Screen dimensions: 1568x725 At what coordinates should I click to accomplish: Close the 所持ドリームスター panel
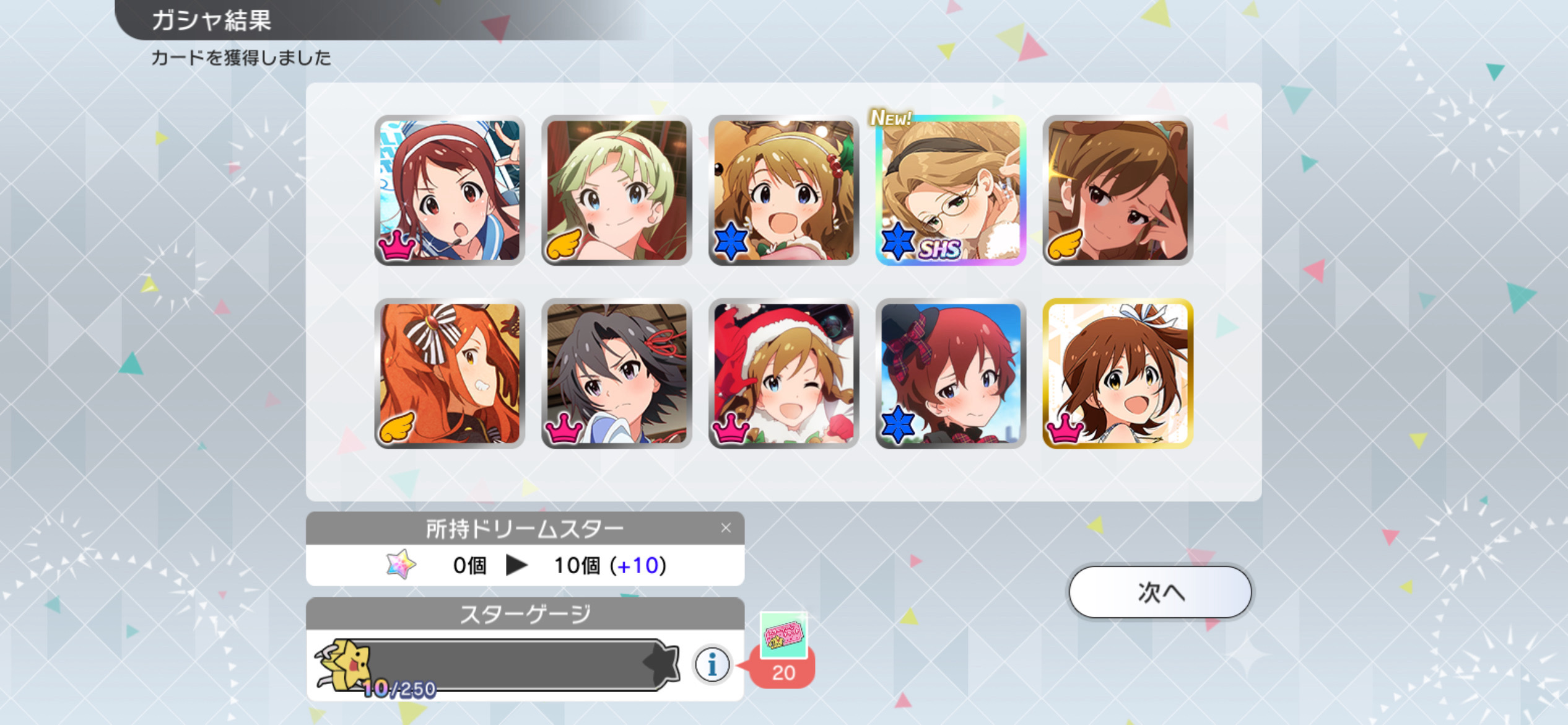click(x=726, y=528)
